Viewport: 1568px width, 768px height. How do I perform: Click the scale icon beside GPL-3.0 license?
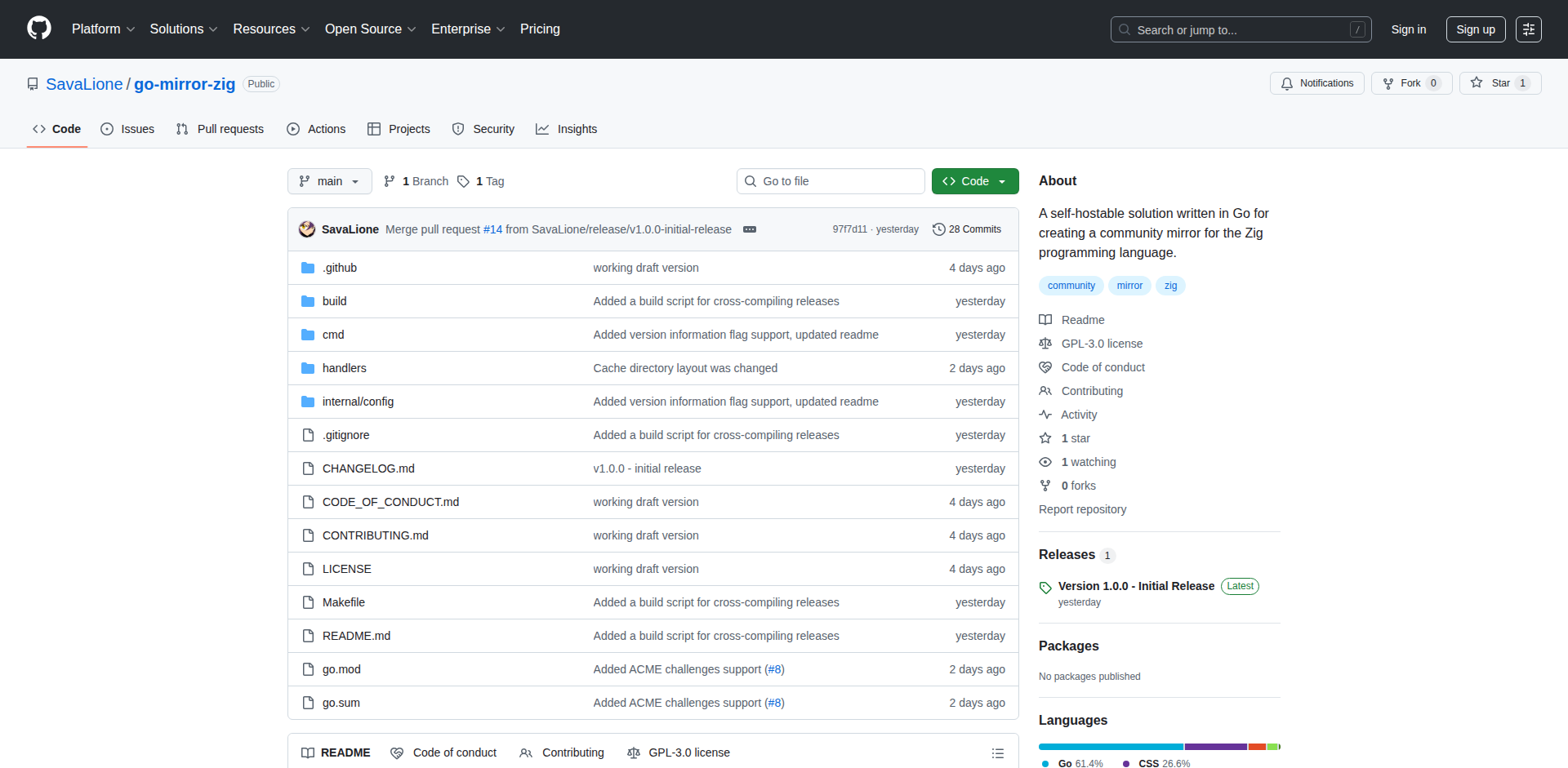[1045, 344]
